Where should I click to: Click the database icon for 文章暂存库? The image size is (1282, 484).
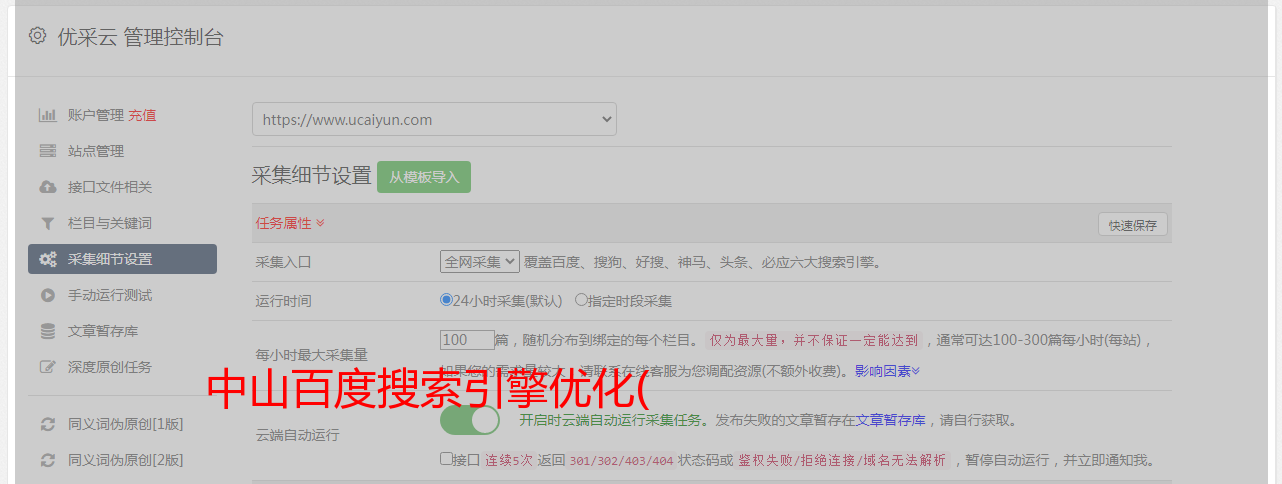click(47, 331)
